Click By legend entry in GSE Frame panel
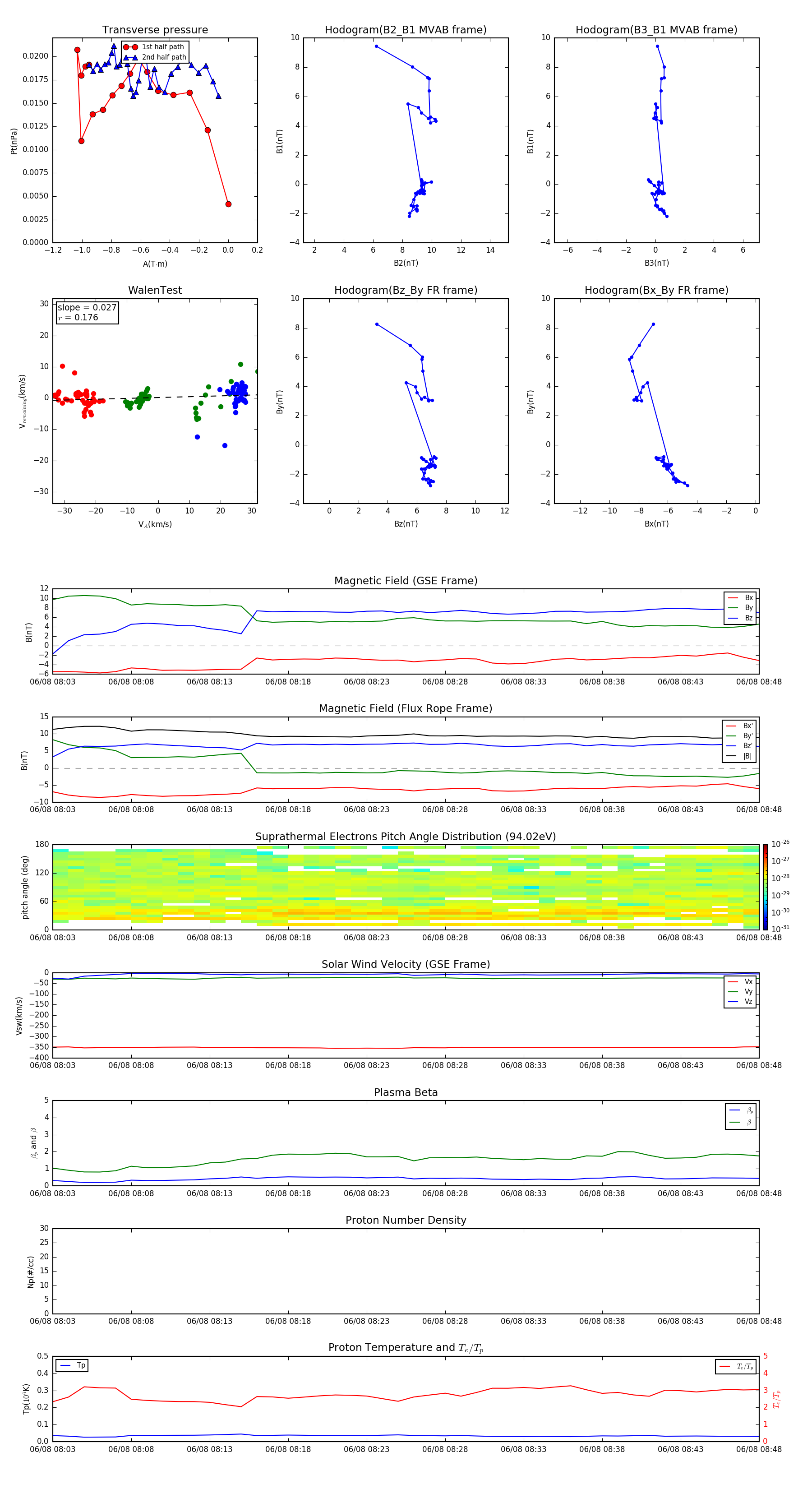Screen dimensions: 812x1489 [740, 608]
